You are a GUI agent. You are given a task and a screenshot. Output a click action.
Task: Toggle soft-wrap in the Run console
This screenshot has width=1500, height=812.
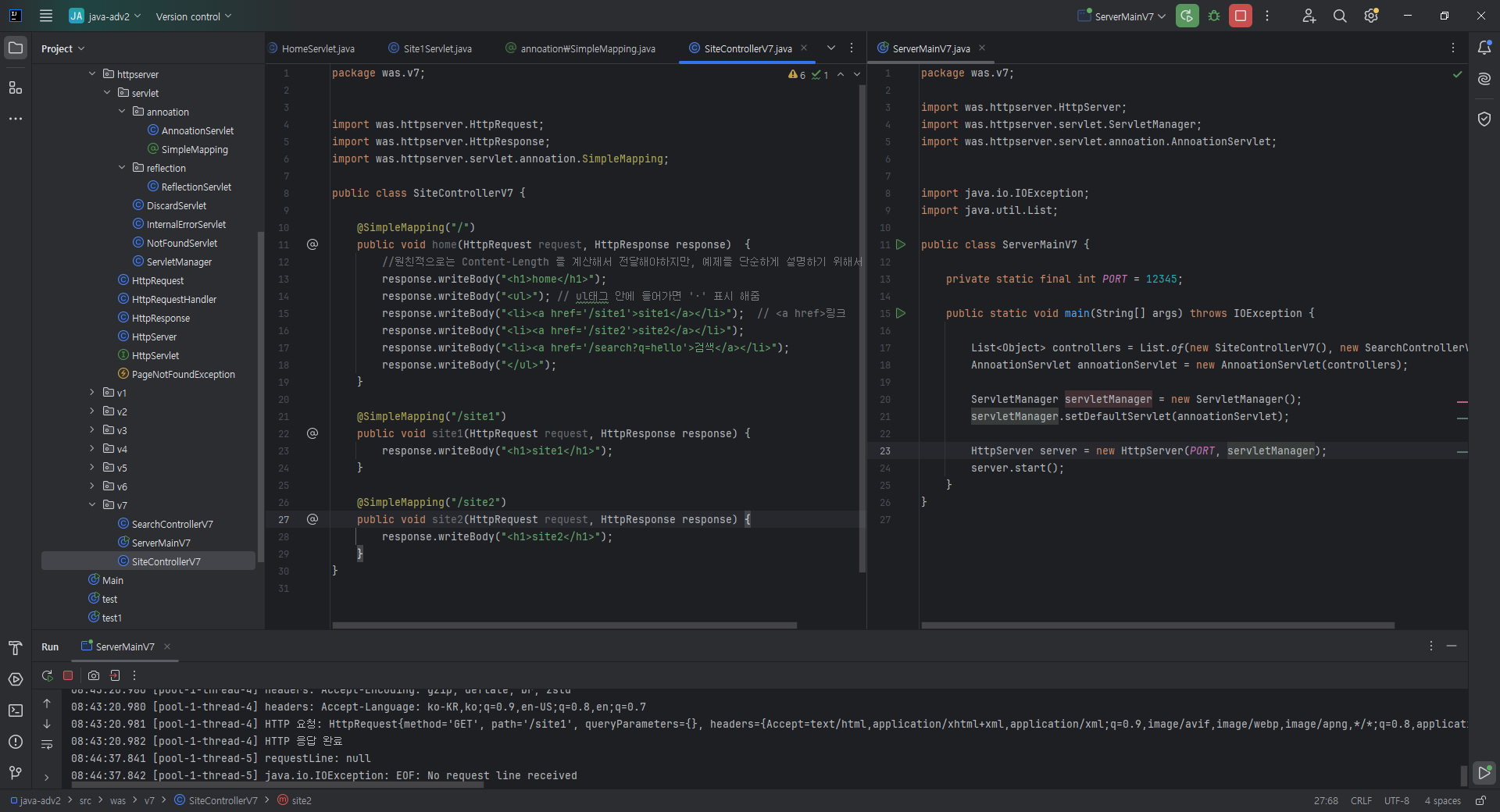click(47, 745)
